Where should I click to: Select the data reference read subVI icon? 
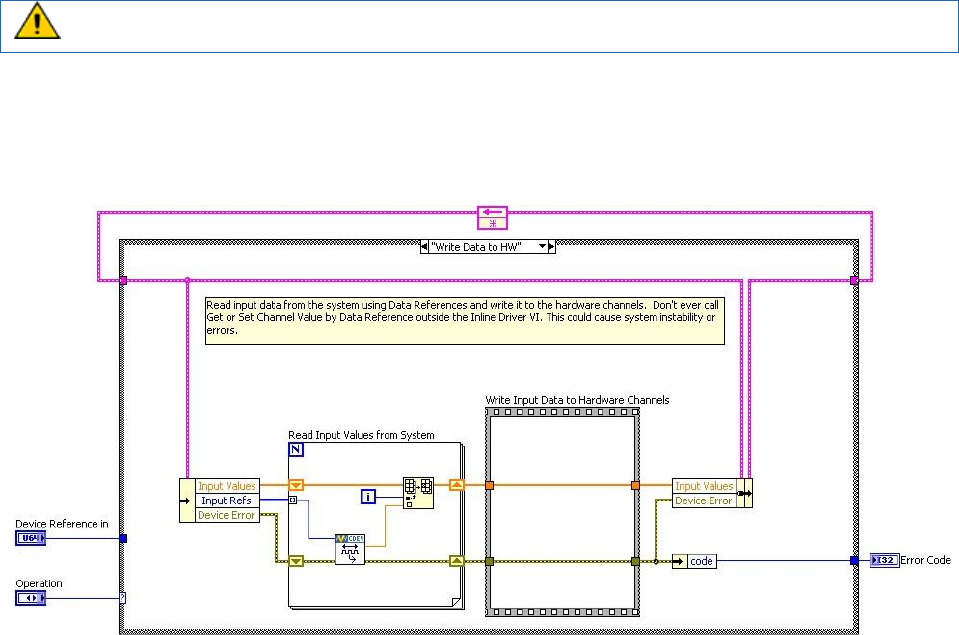[x=350, y=549]
